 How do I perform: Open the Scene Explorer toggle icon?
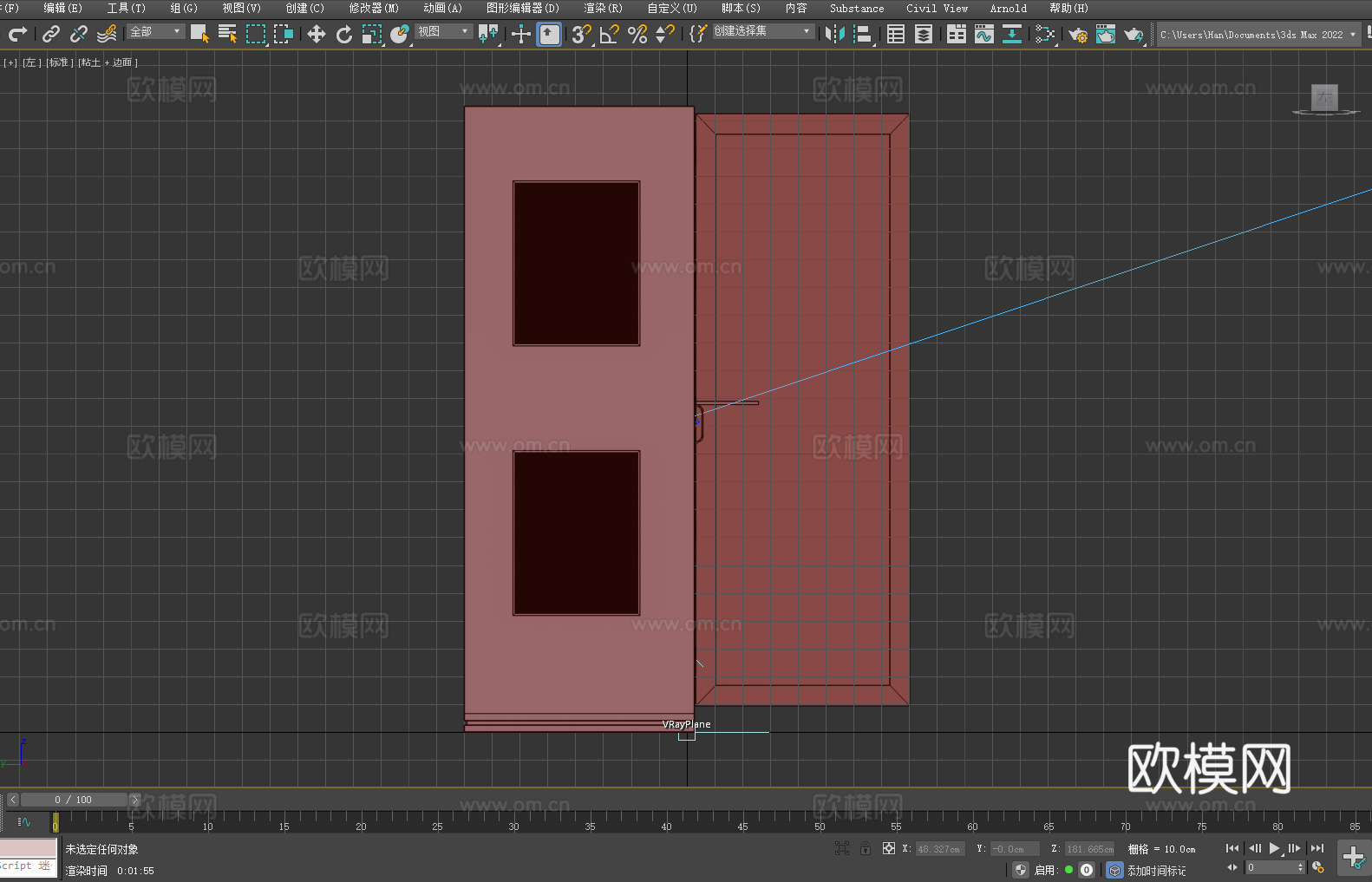click(x=896, y=34)
